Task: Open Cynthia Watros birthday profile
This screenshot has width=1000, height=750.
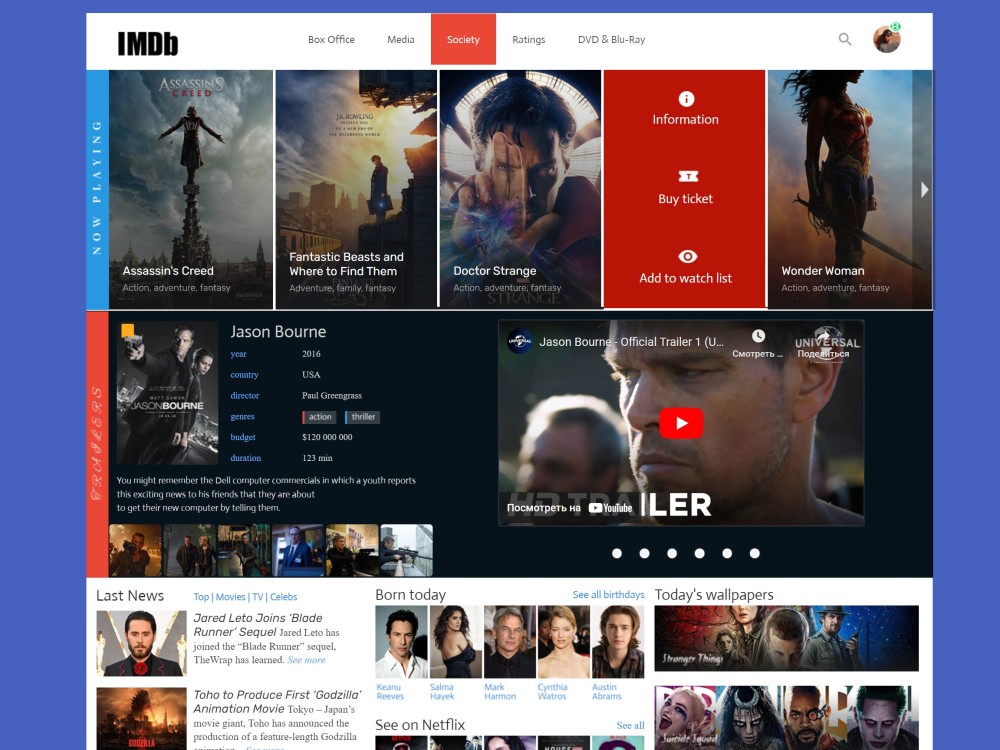Action: (564, 642)
